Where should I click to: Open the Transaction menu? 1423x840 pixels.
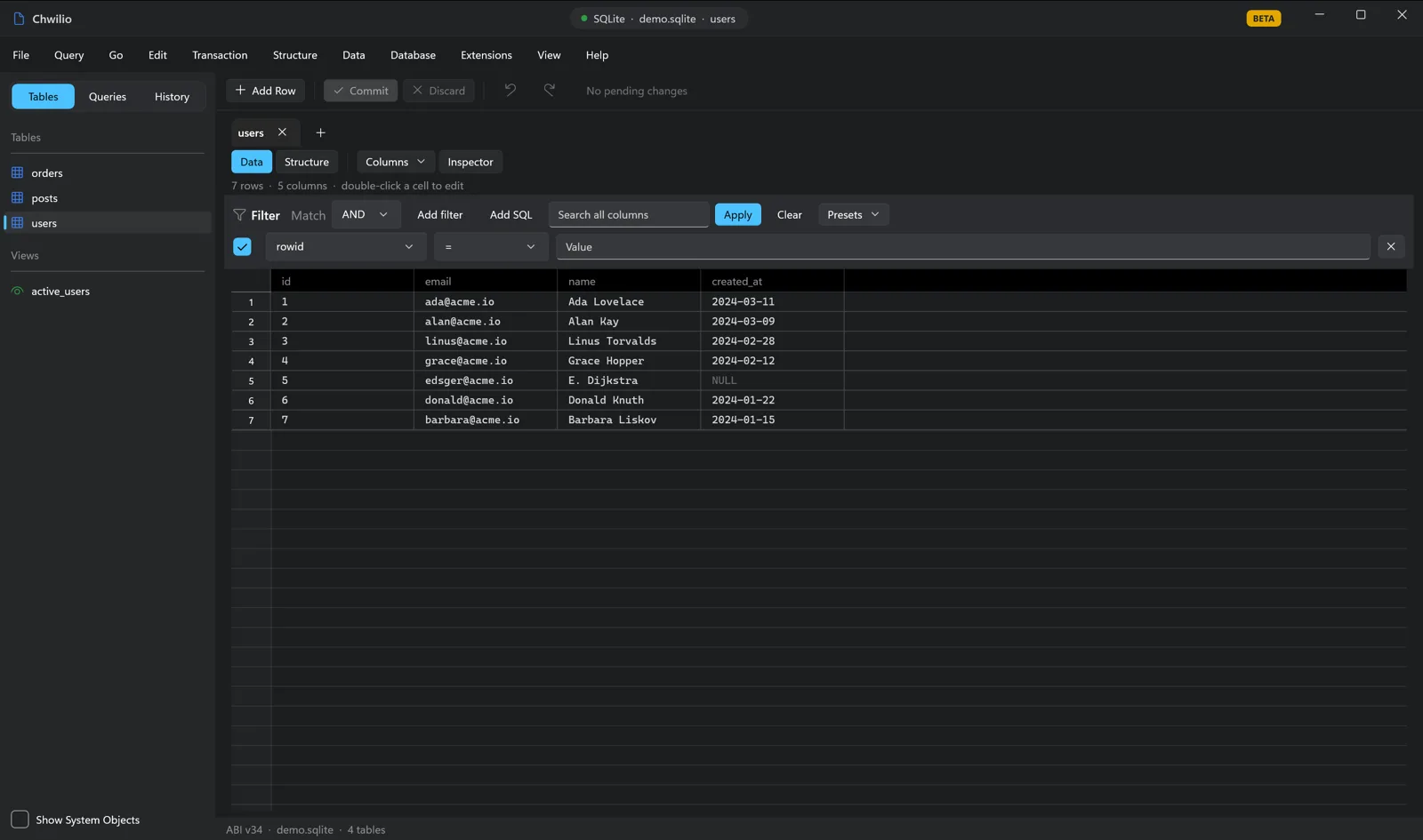(x=220, y=55)
